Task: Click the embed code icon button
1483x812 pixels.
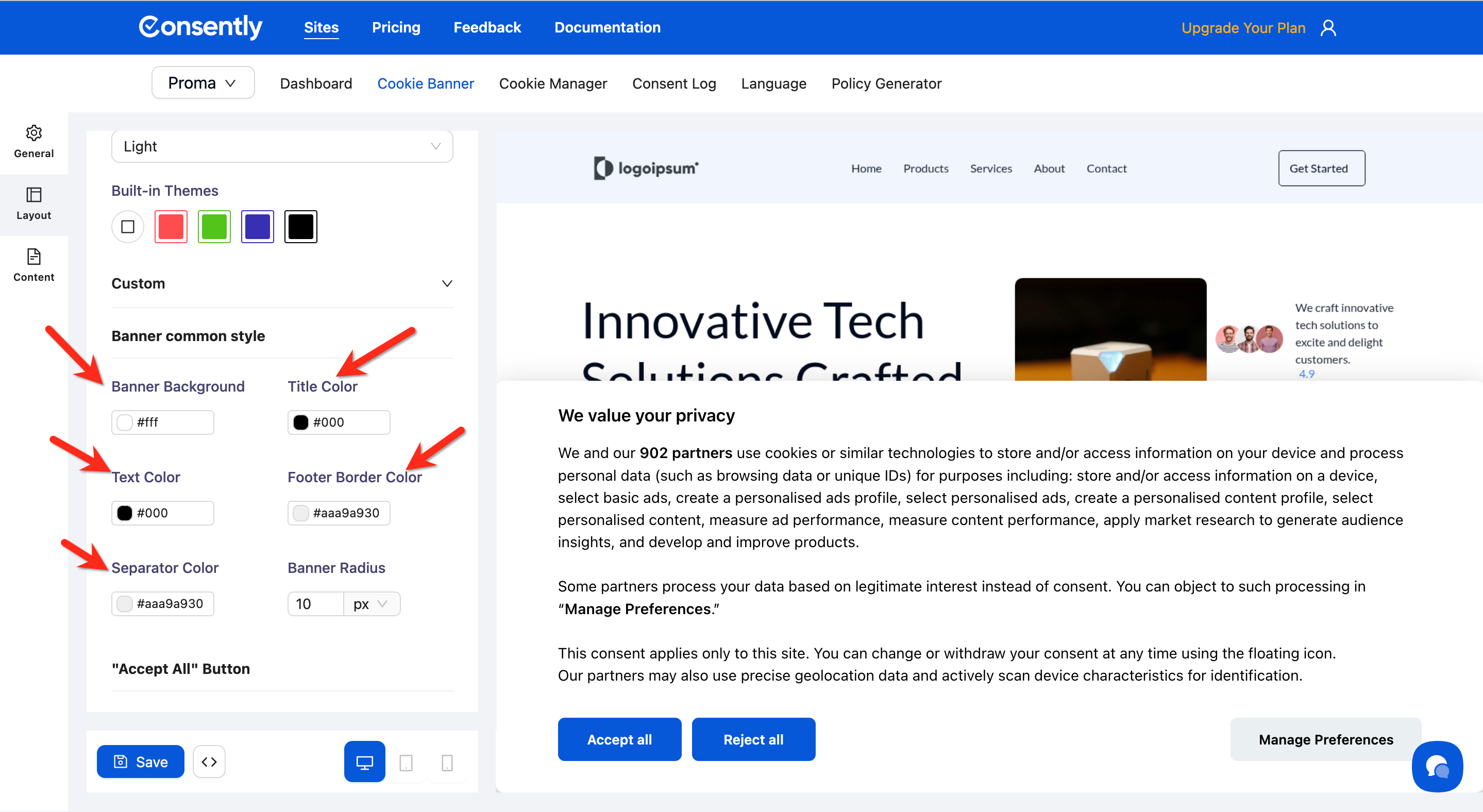Action: point(209,762)
